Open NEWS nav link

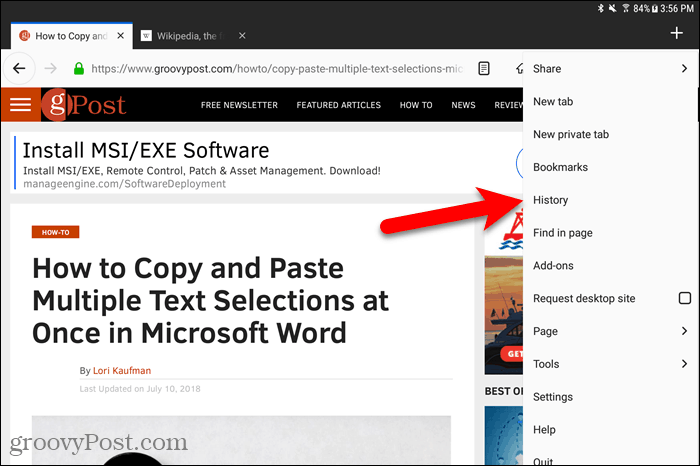pyautogui.click(x=463, y=105)
